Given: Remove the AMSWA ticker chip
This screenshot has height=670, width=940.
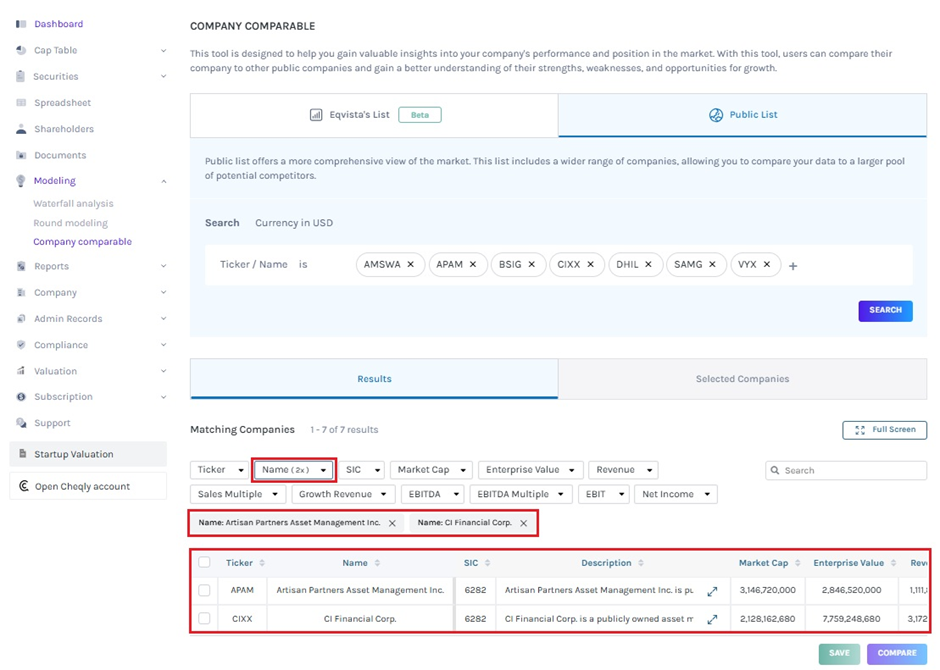Looking at the screenshot, I should [411, 265].
